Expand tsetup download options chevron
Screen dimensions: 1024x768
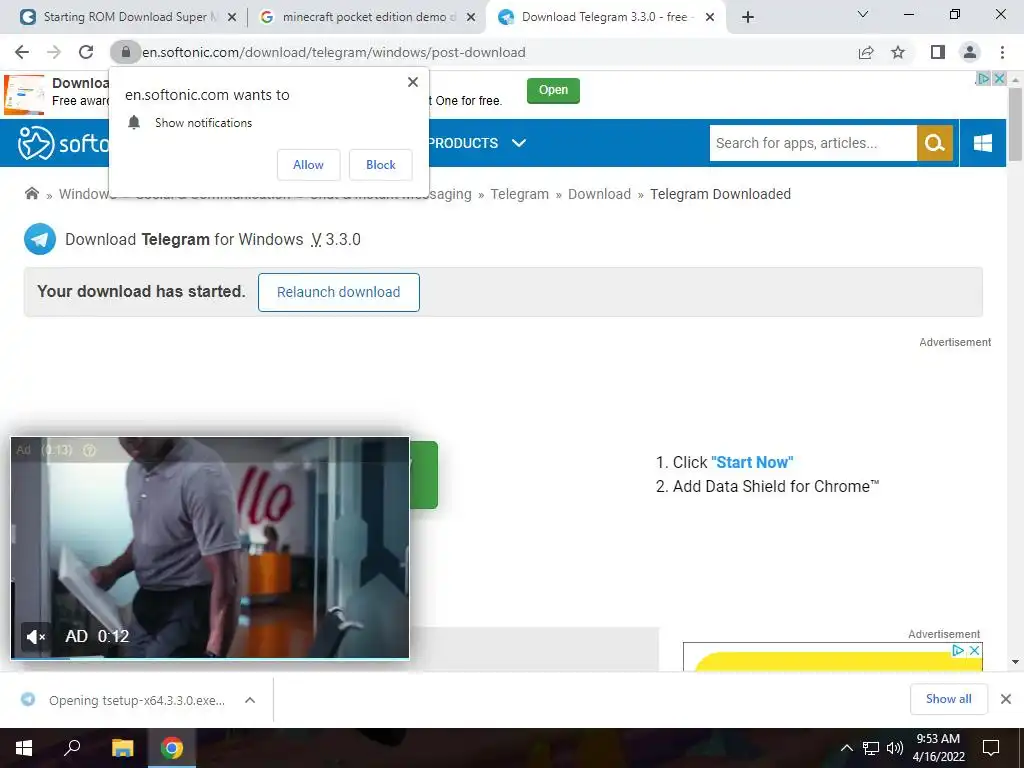pos(249,700)
